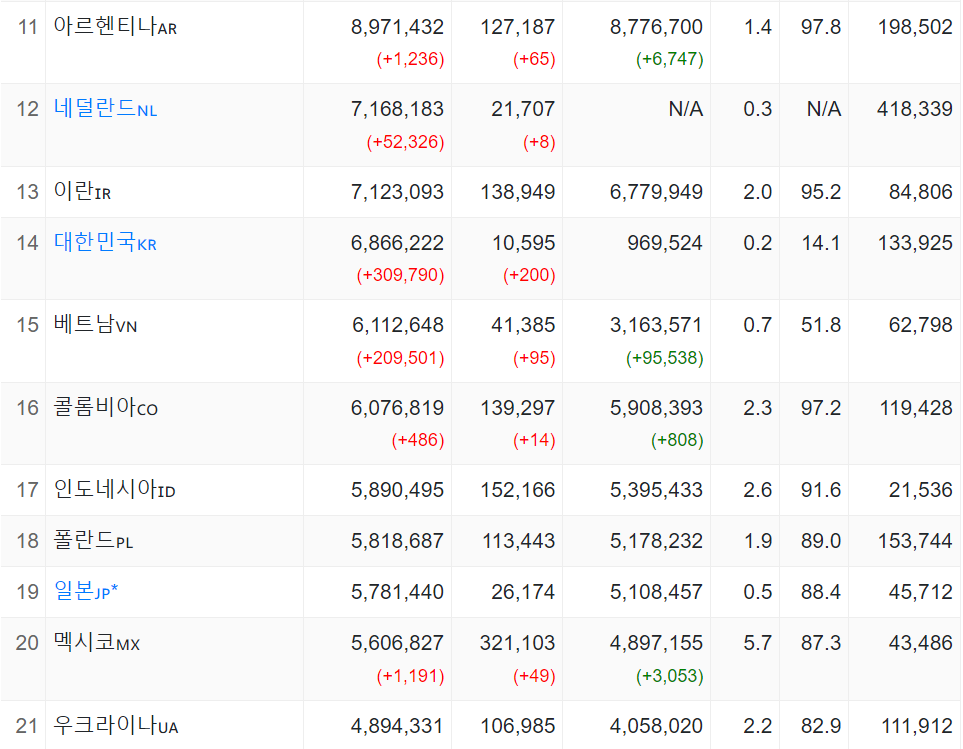
Task: Click Poland's confirmed count 5,818,687
Action: [397, 541]
